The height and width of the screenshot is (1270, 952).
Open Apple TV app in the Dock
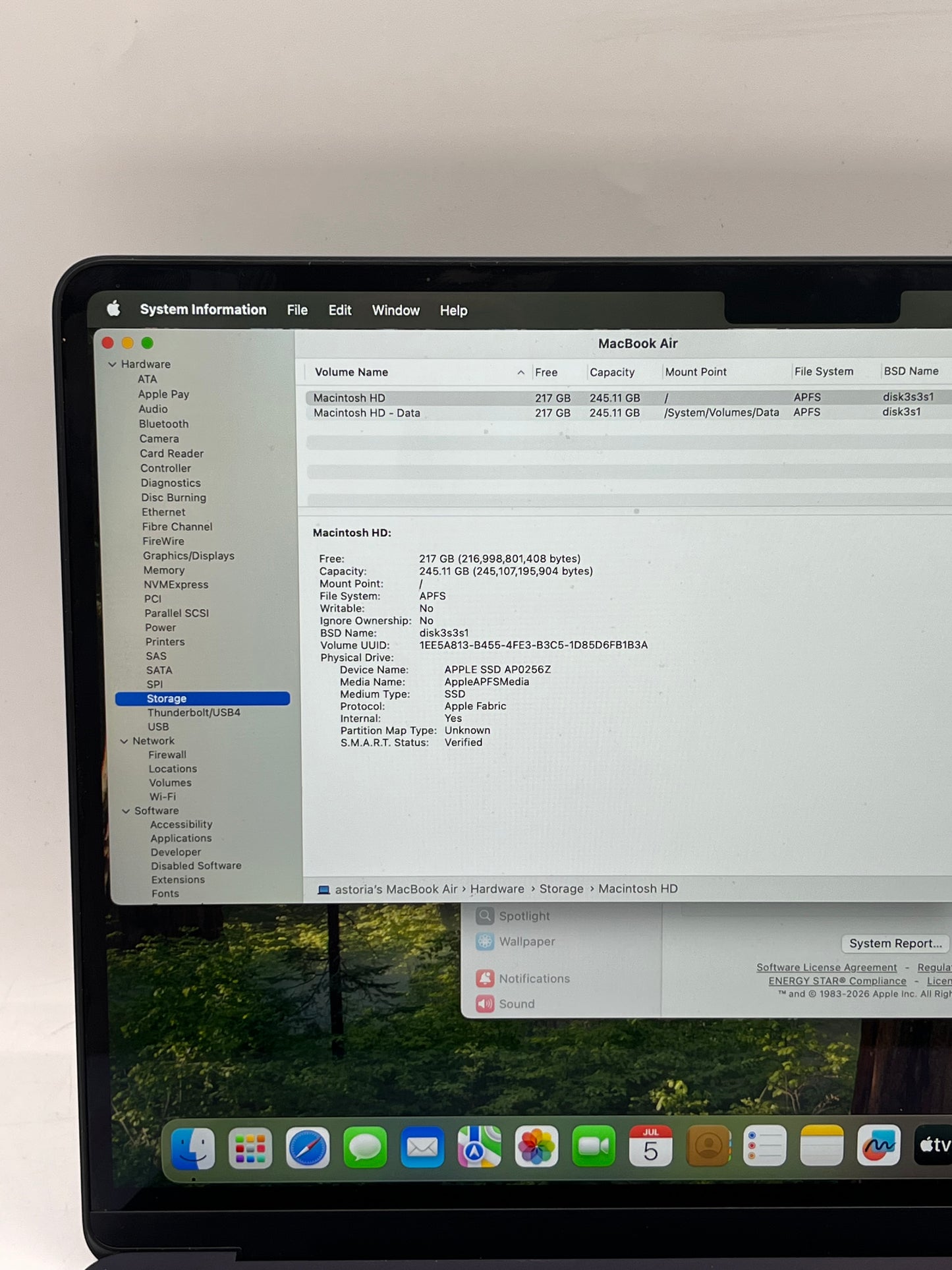934,1145
